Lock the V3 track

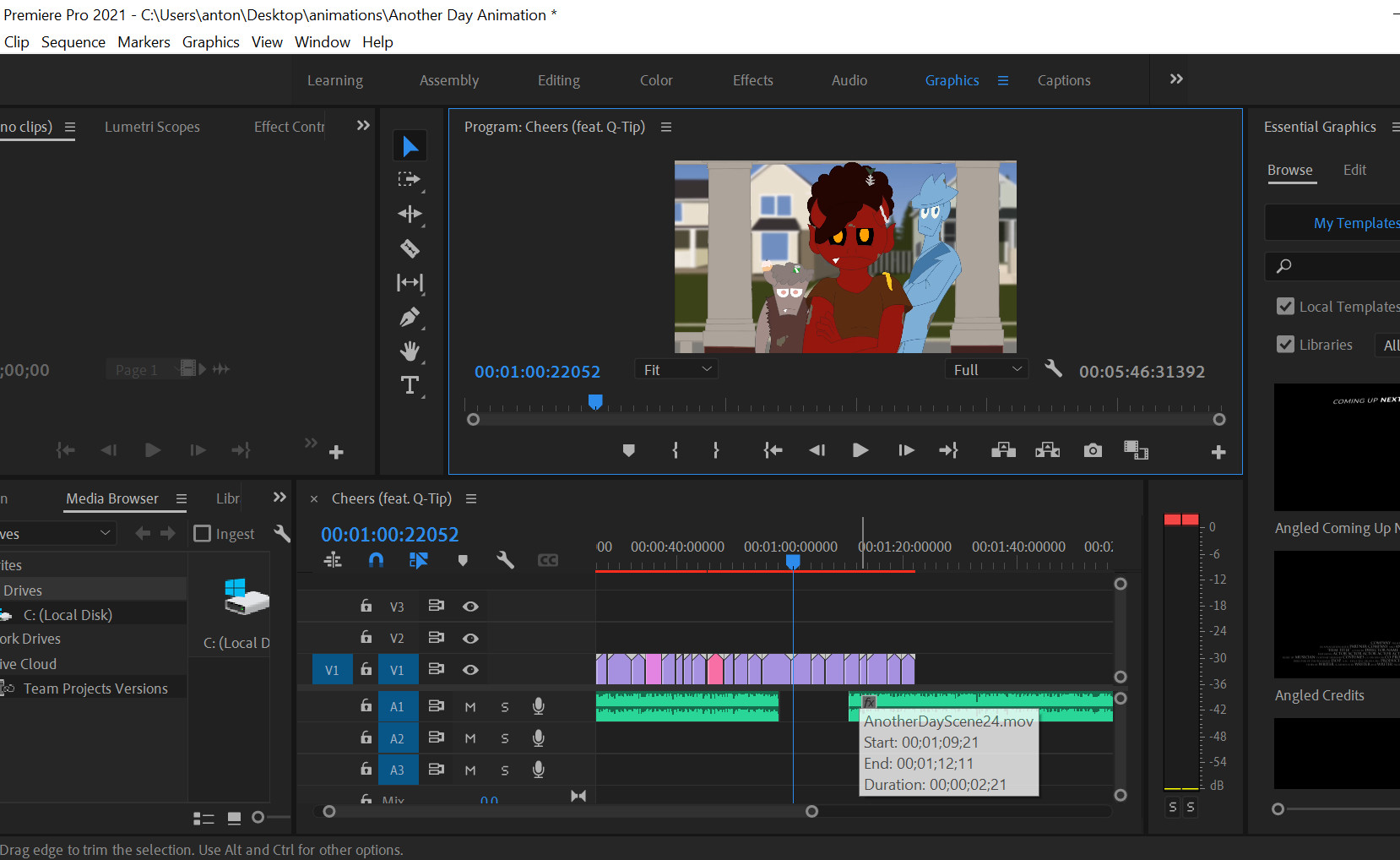(x=366, y=606)
